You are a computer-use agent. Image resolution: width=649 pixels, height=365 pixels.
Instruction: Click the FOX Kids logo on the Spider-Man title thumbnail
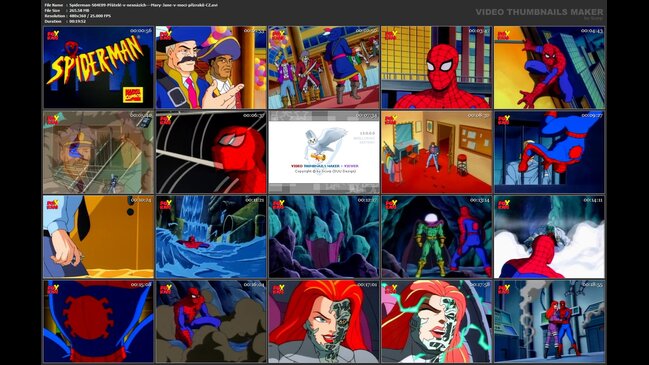[53, 35]
